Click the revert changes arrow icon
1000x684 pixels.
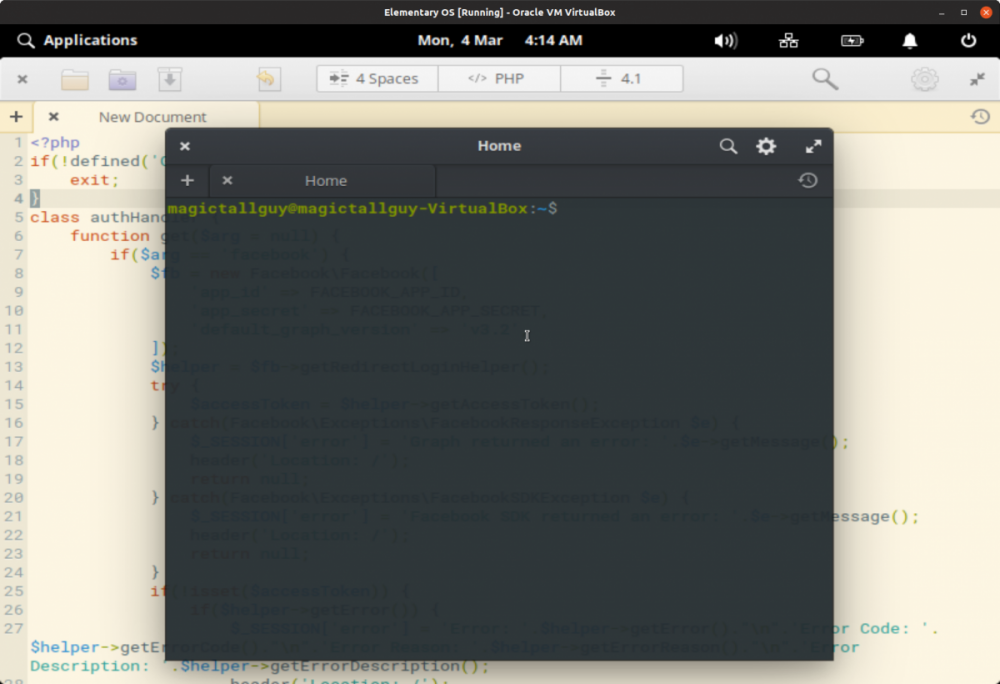click(x=265, y=79)
